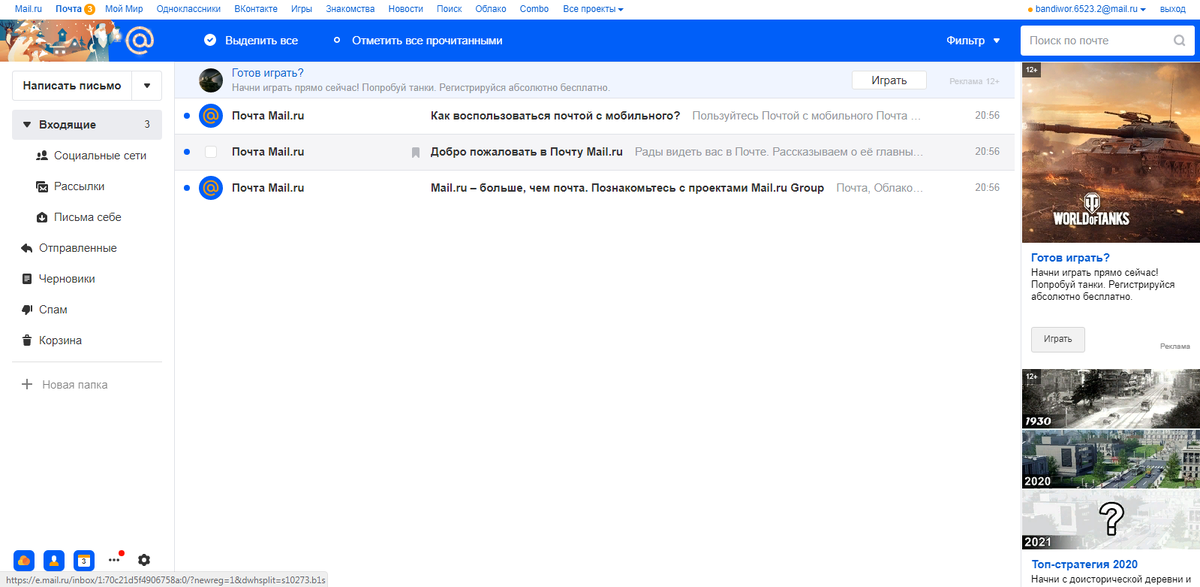Screen dimensions: 1200x587
Task: Go to Mail.ru link in top bar
Action: [29, 9]
